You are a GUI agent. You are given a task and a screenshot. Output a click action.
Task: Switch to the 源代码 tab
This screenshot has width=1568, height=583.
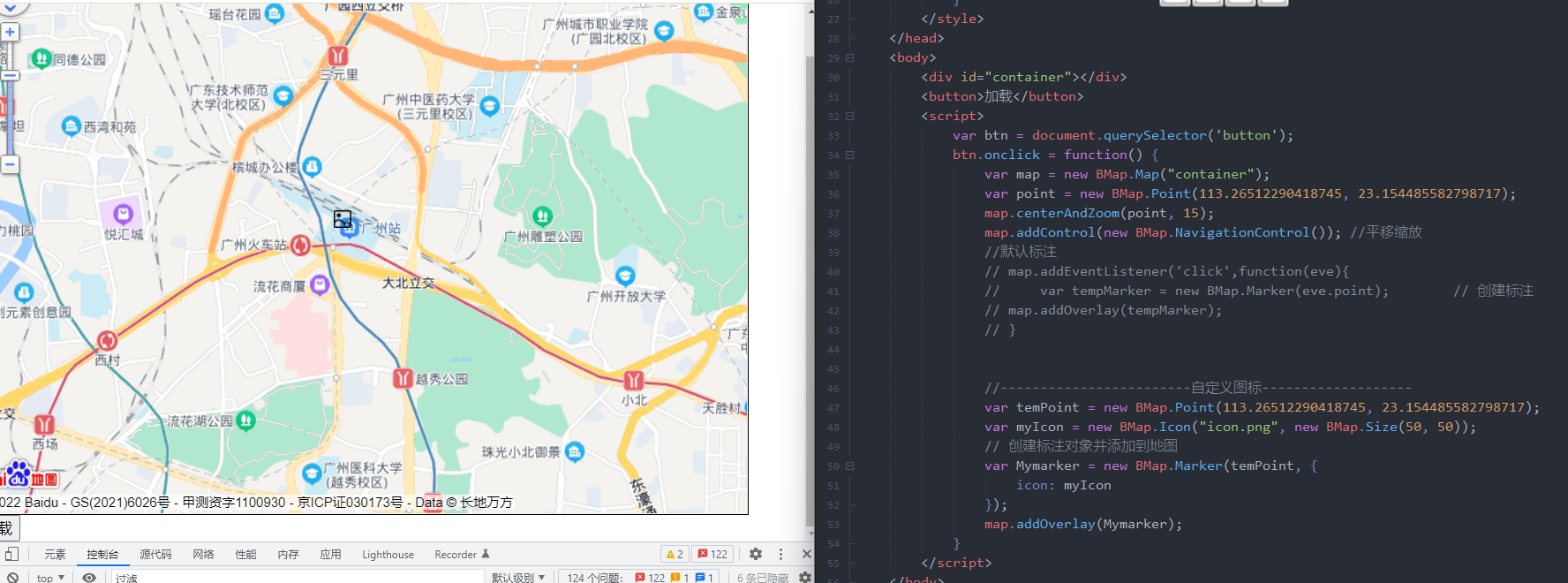click(x=155, y=554)
